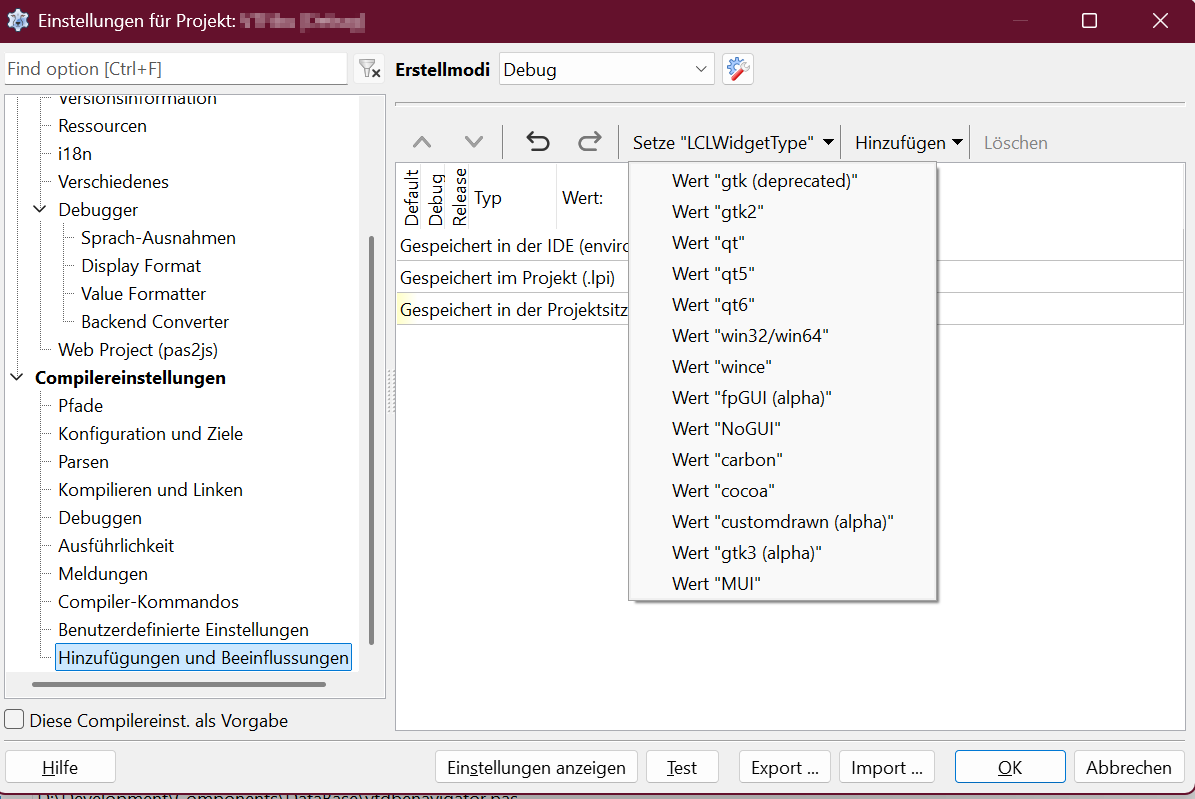Open the Setze "LCLWidgetType" dropdown

(x=732, y=143)
